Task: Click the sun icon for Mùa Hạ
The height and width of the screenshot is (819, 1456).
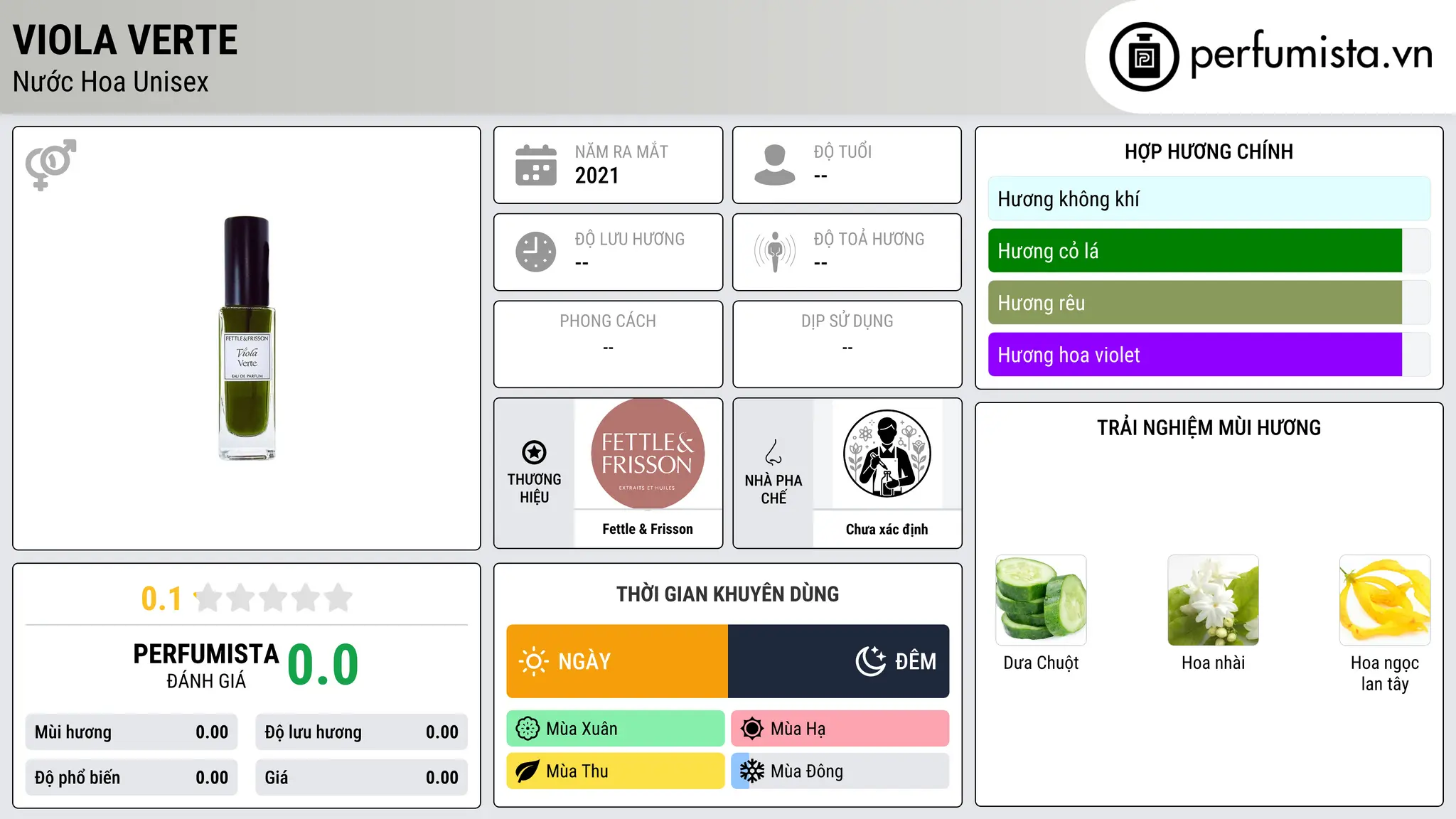Action: [x=752, y=729]
